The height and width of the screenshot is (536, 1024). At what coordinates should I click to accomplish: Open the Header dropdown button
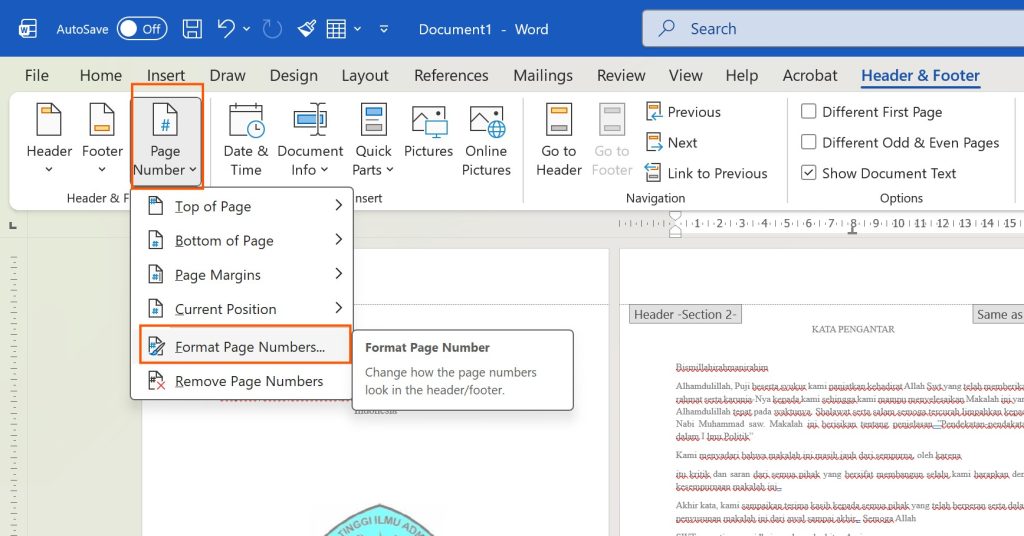click(49, 140)
